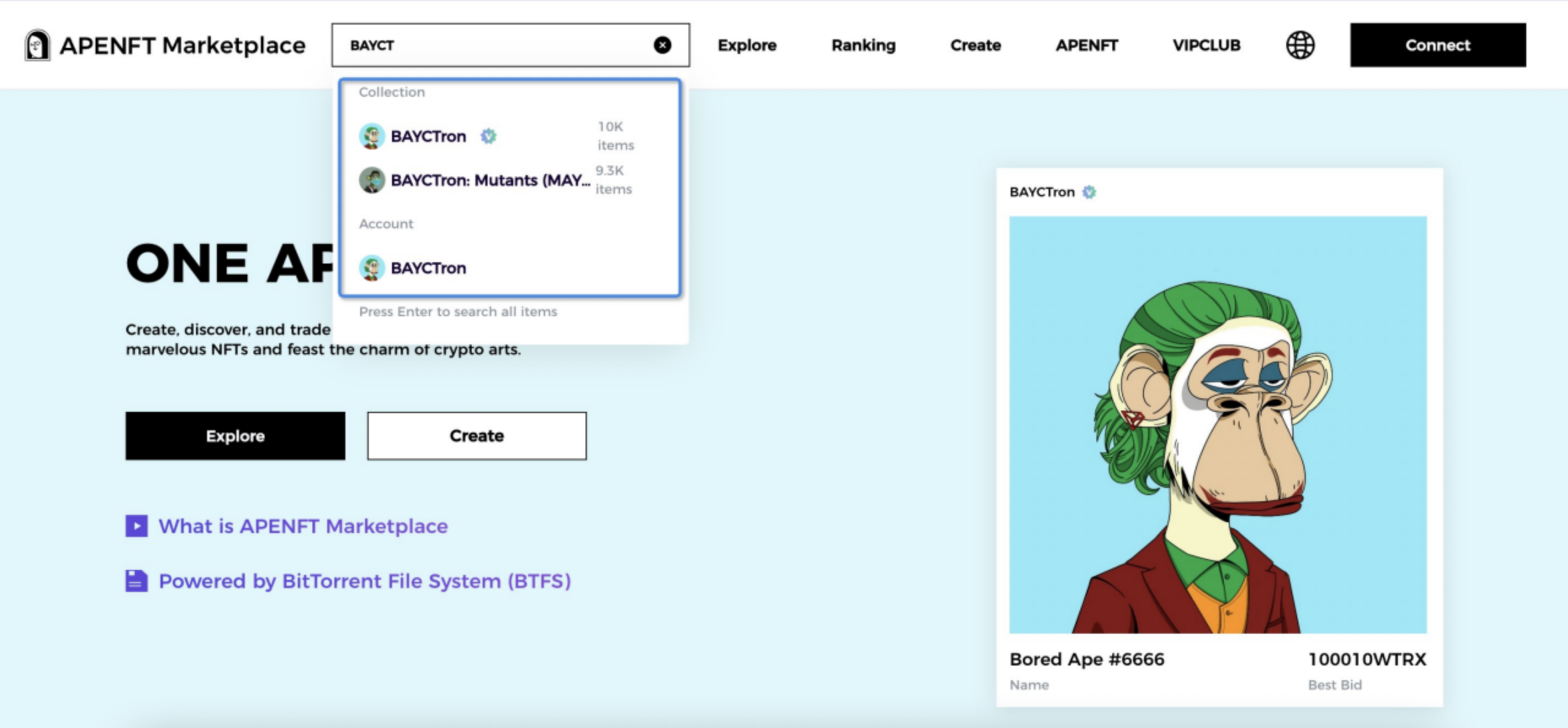
Task: Click the Collection section header in dropdown
Action: 391,92
